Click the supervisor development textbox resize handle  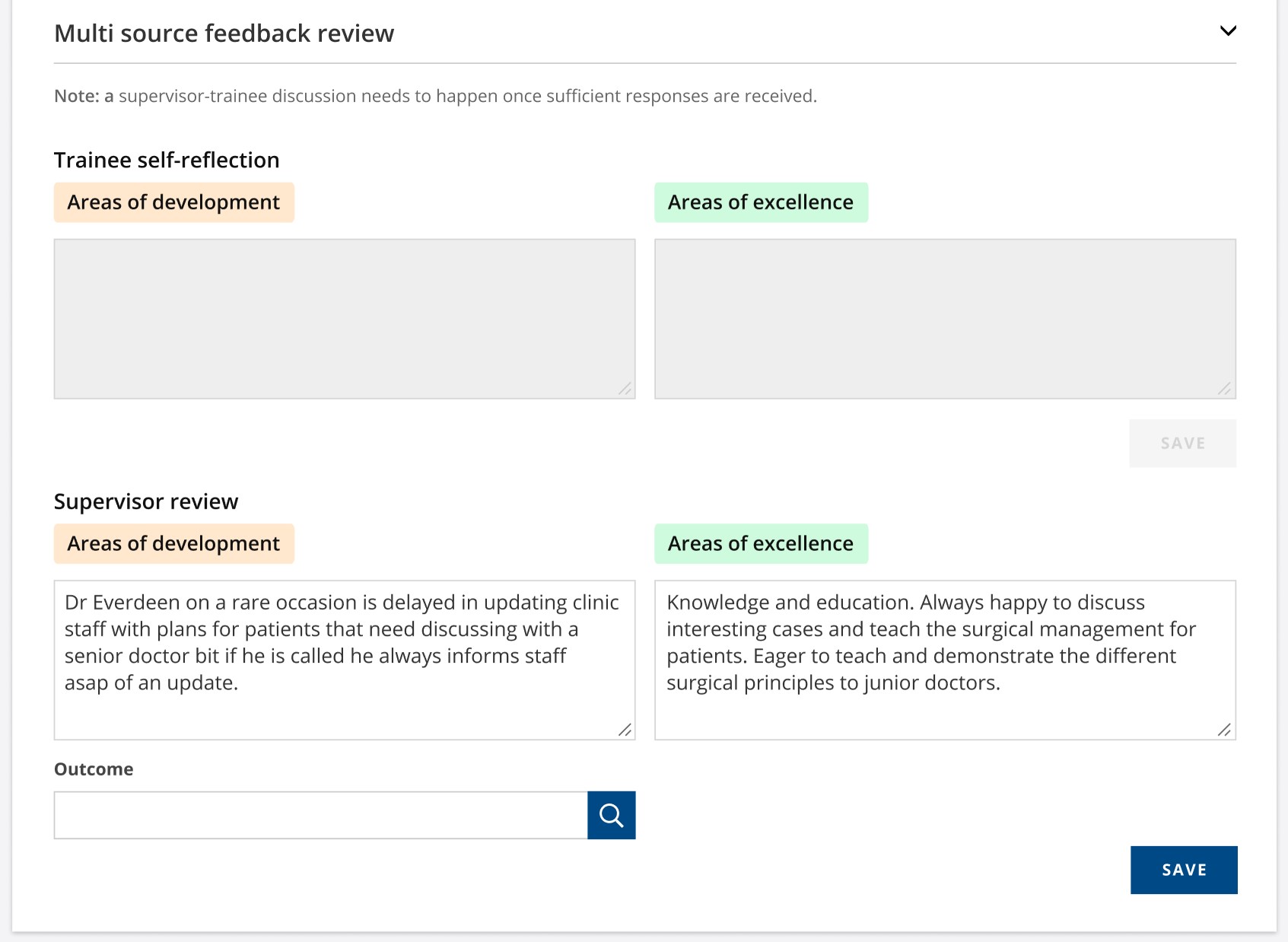click(x=625, y=730)
